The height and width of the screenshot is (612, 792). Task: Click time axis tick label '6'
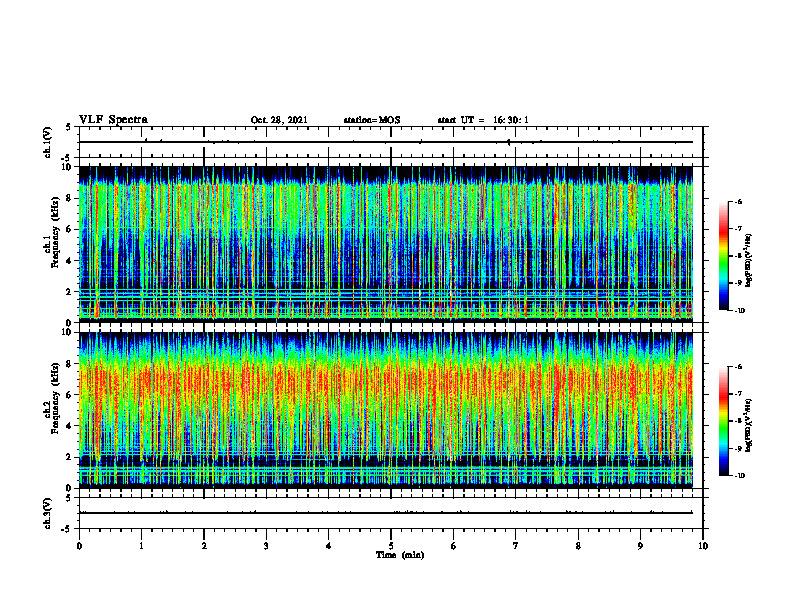454,545
